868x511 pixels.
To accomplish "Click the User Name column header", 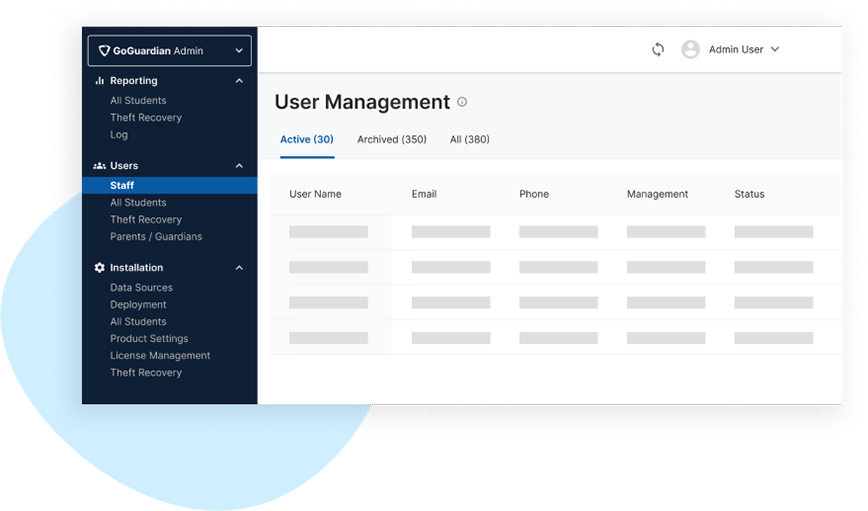I will (315, 194).
